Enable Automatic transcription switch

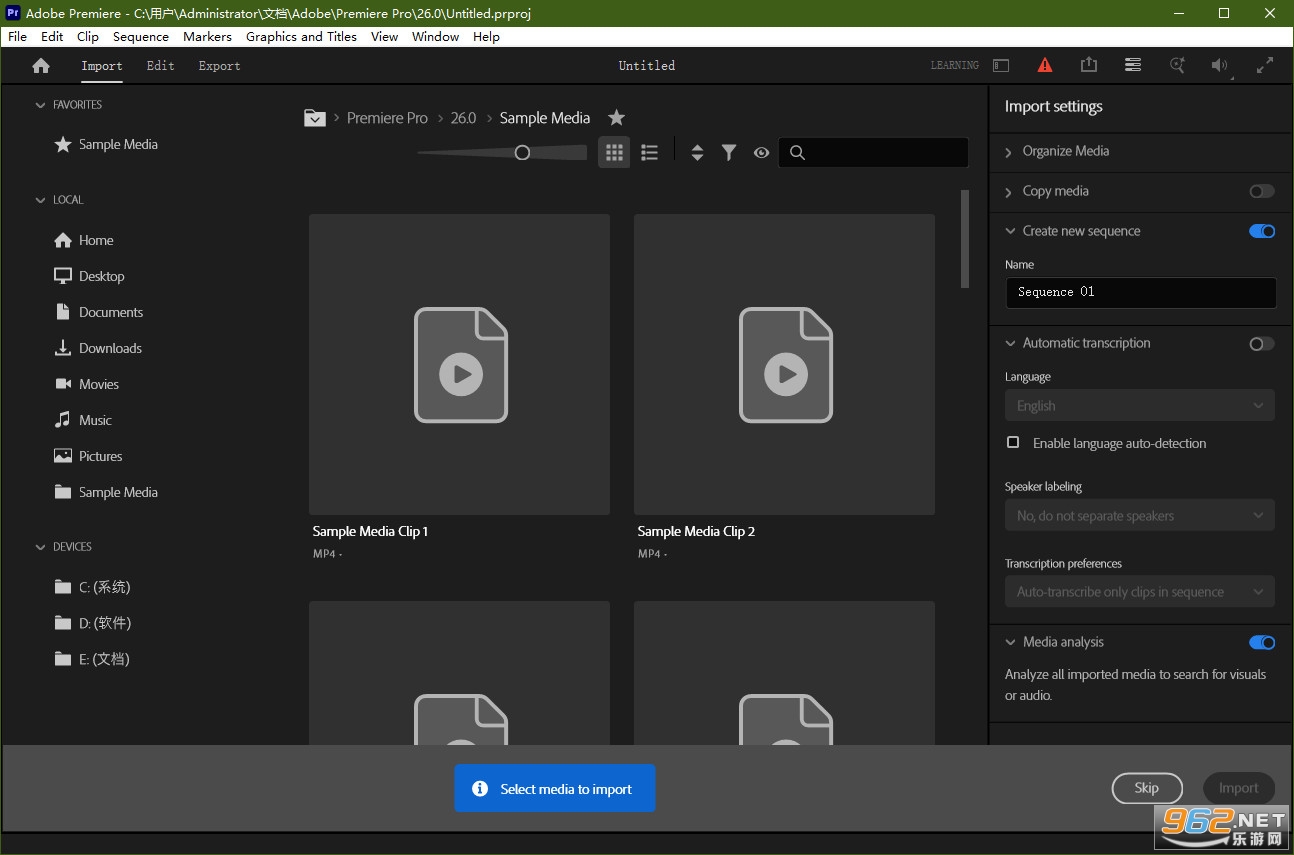pyautogui.click(x=1262, y=344)
